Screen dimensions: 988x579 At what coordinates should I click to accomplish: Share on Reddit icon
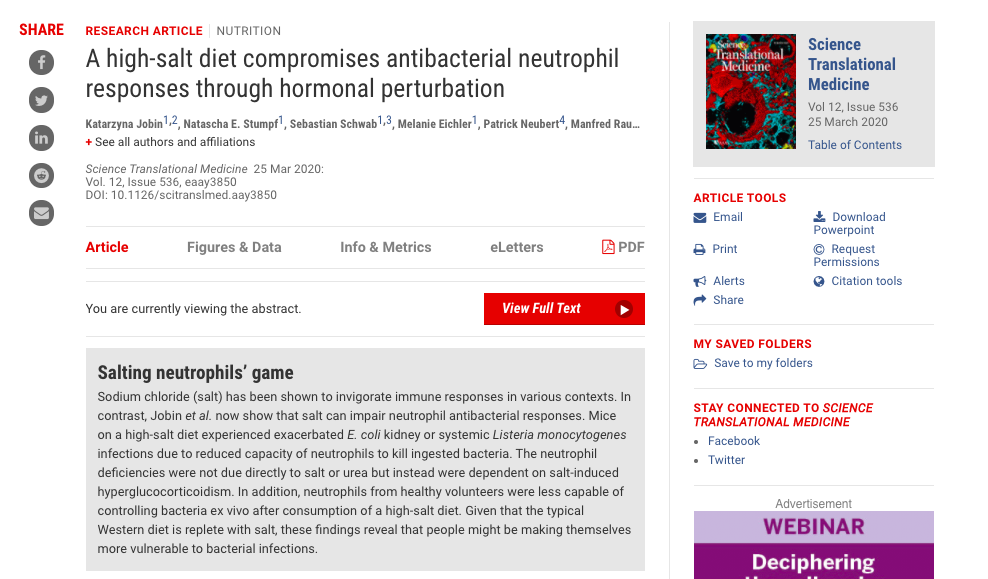click(41, 175)
